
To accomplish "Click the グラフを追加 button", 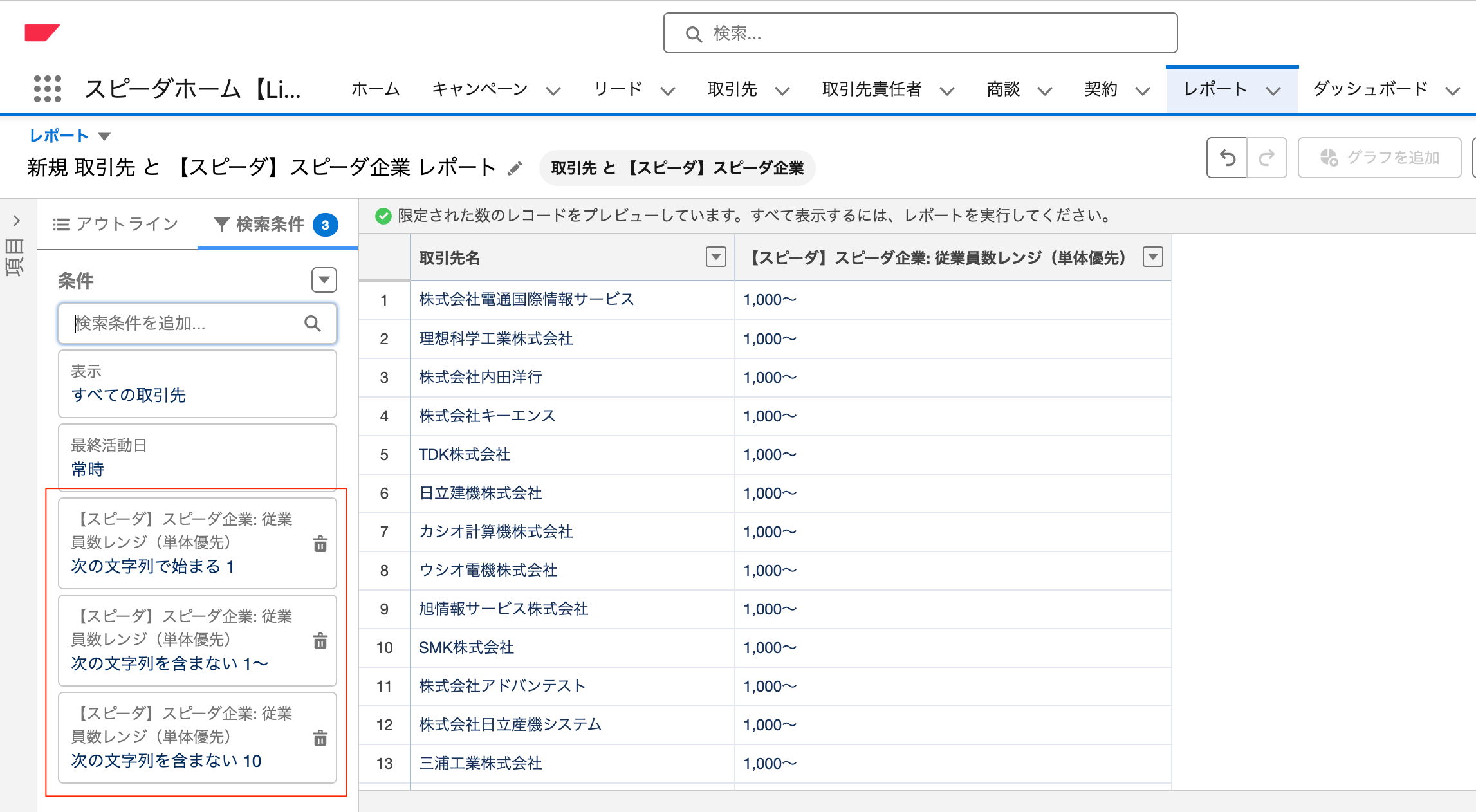I will [x=1379, y=158].
